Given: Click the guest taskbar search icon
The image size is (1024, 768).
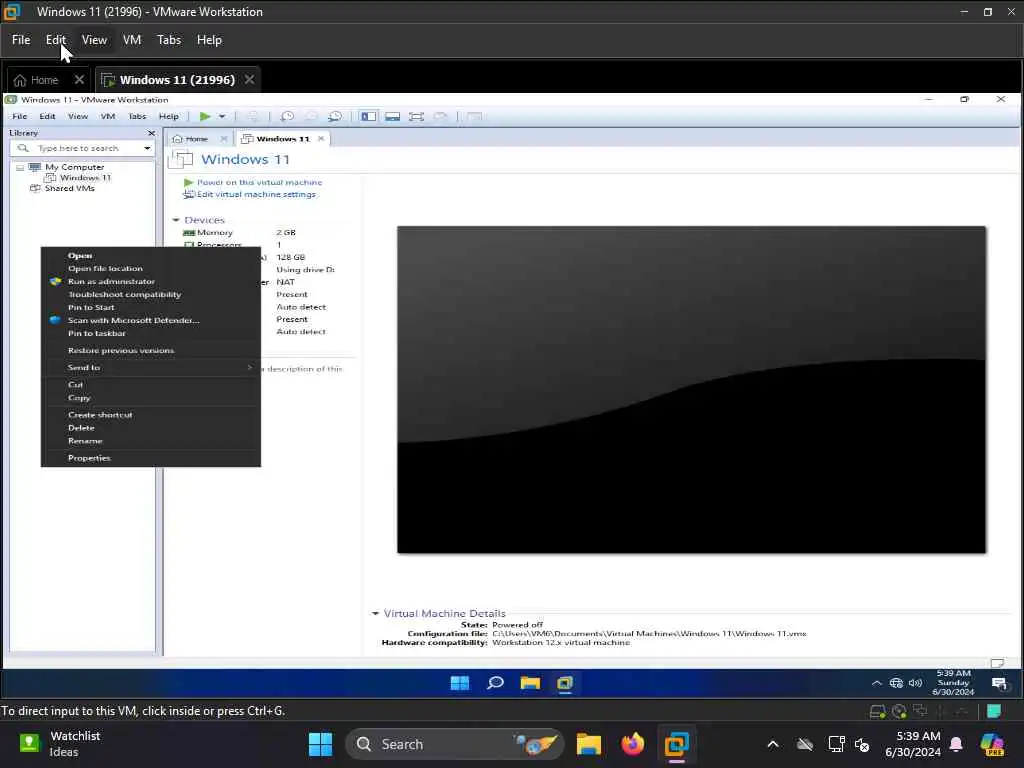Looking at the screenshot, I should point(495,683).
